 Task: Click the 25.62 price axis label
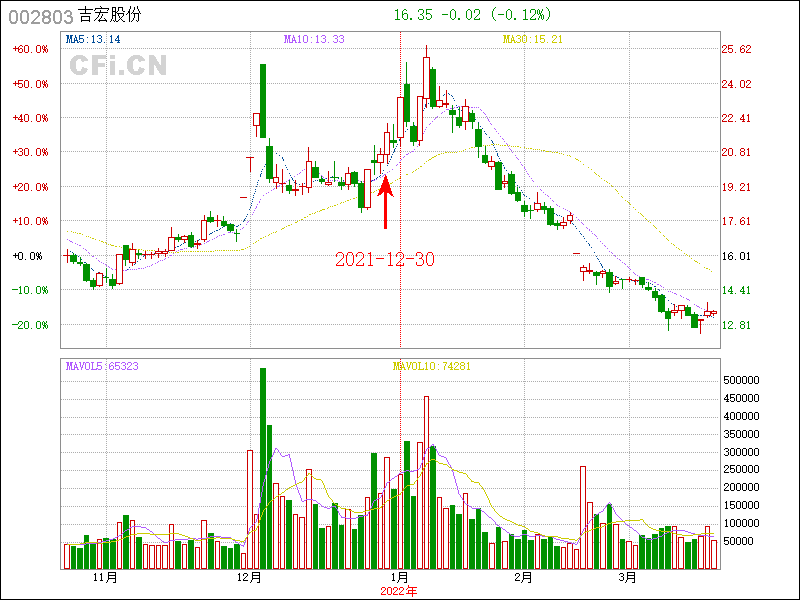tap(736, 49)
